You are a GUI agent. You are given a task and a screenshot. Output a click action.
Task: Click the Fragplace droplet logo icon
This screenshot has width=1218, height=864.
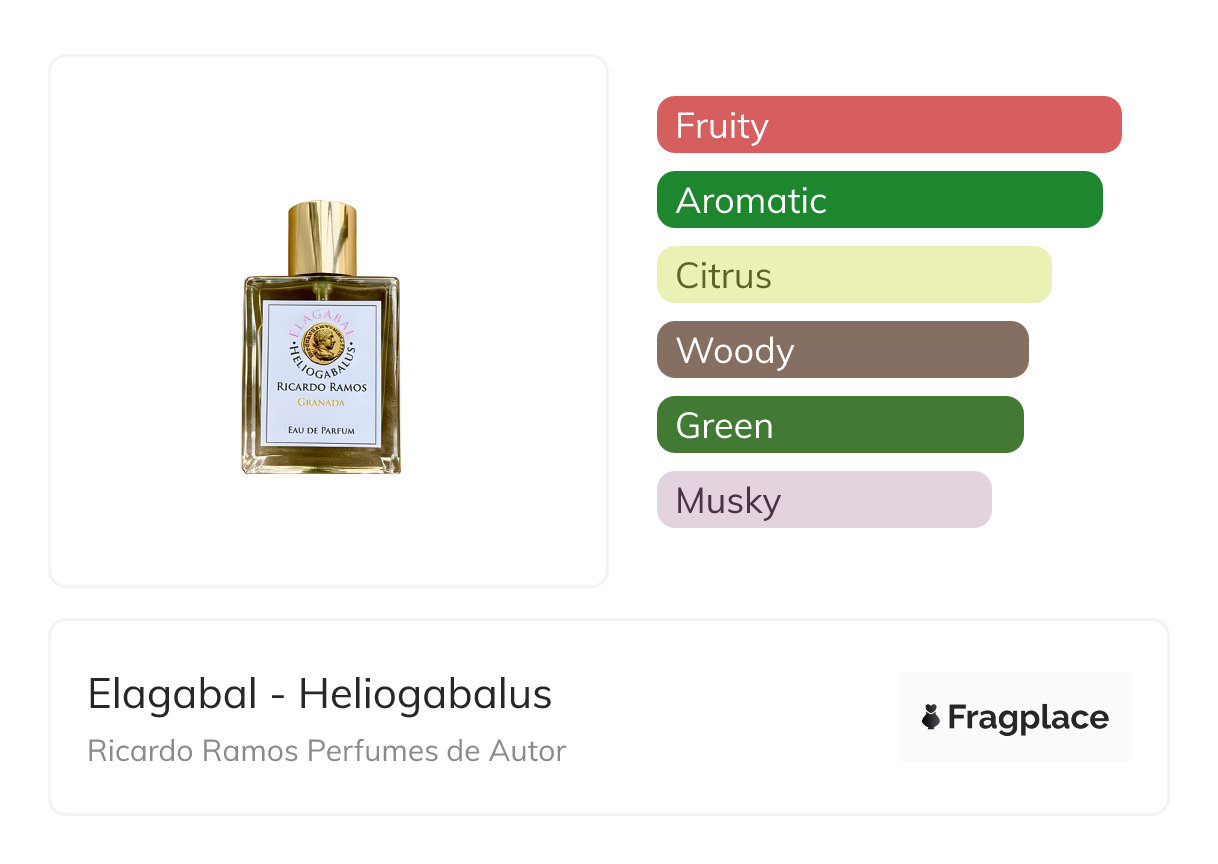(931, 717)
